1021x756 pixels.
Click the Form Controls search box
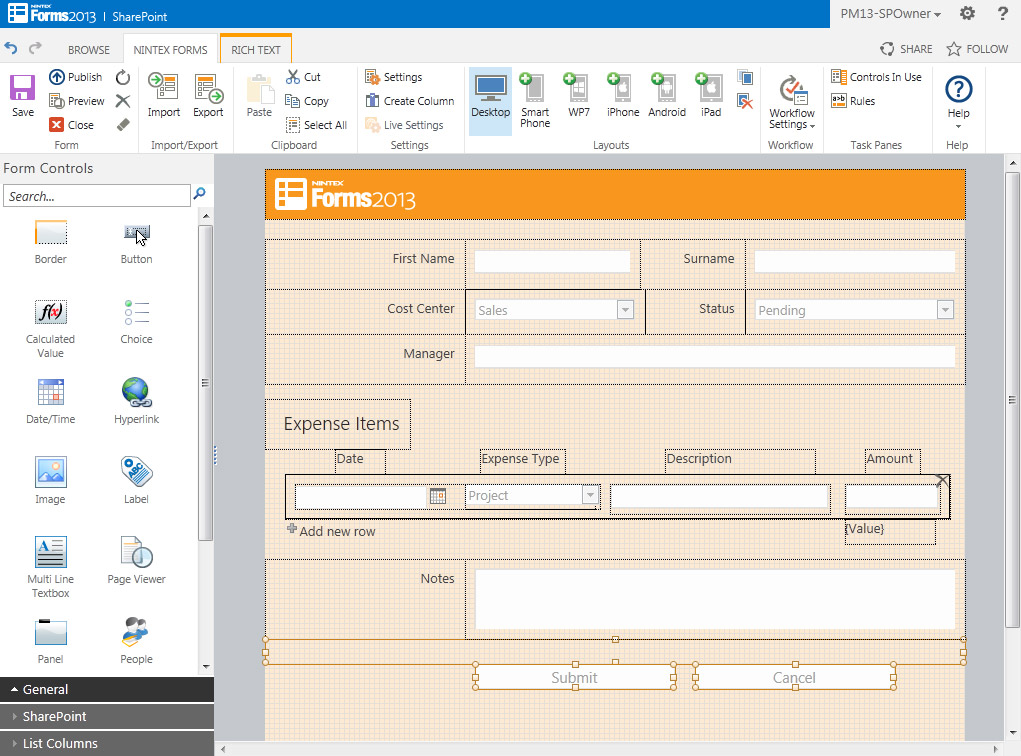pos(97,196)
